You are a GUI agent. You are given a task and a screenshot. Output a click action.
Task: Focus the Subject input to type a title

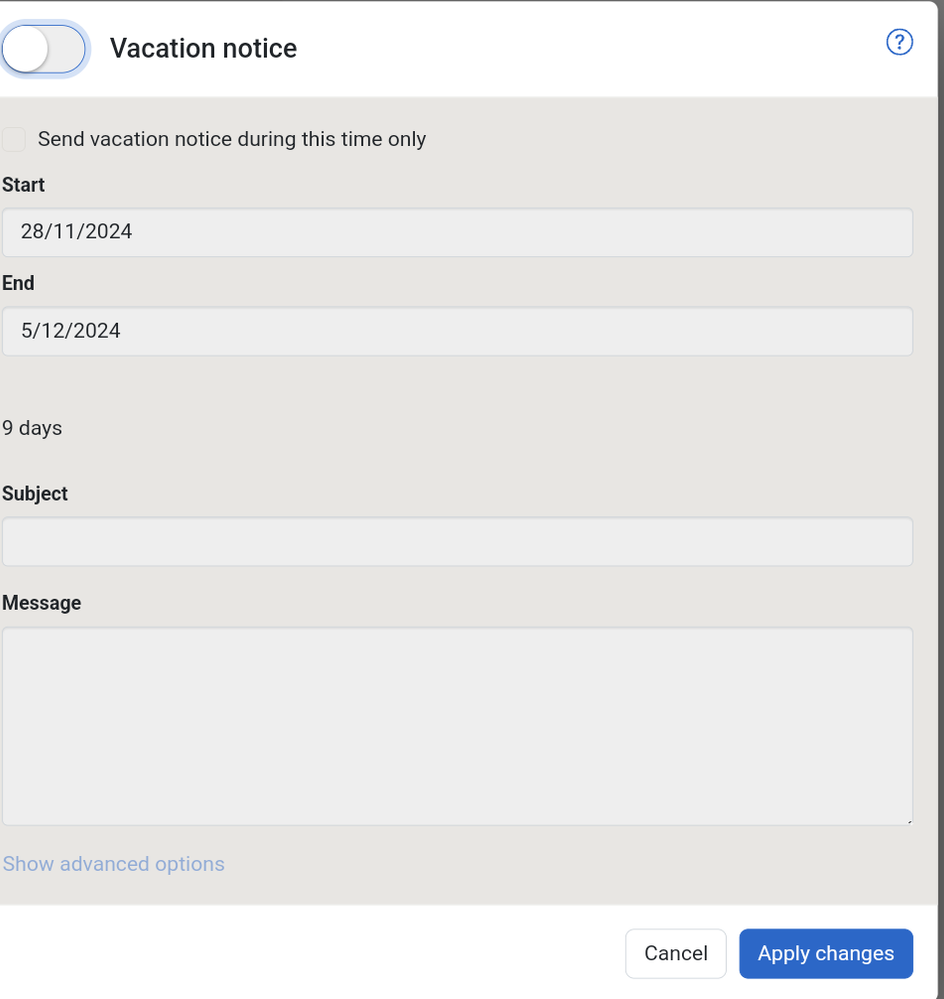click(457, 541)
